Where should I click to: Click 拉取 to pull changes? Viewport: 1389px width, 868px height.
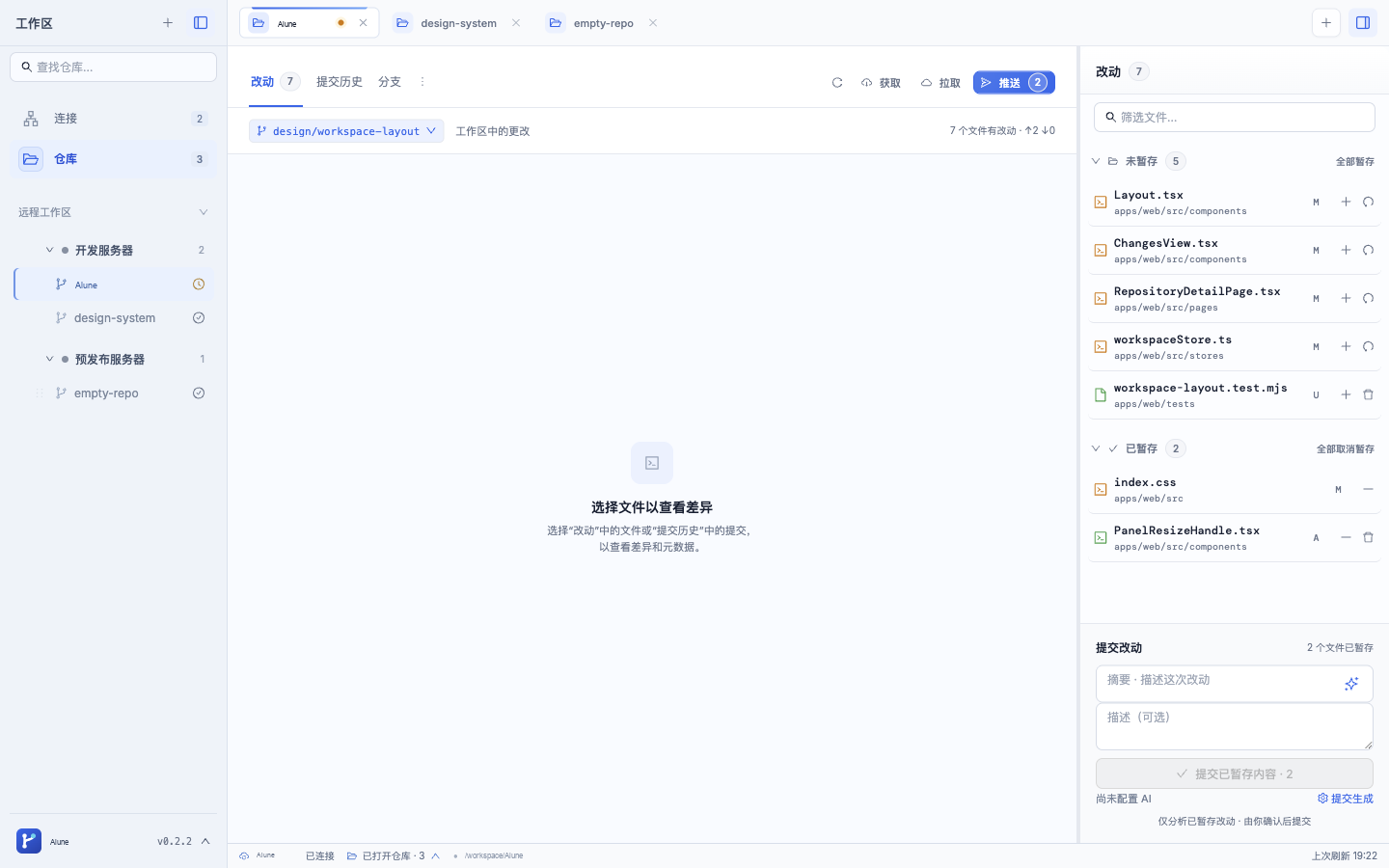[x=940, y=83]
